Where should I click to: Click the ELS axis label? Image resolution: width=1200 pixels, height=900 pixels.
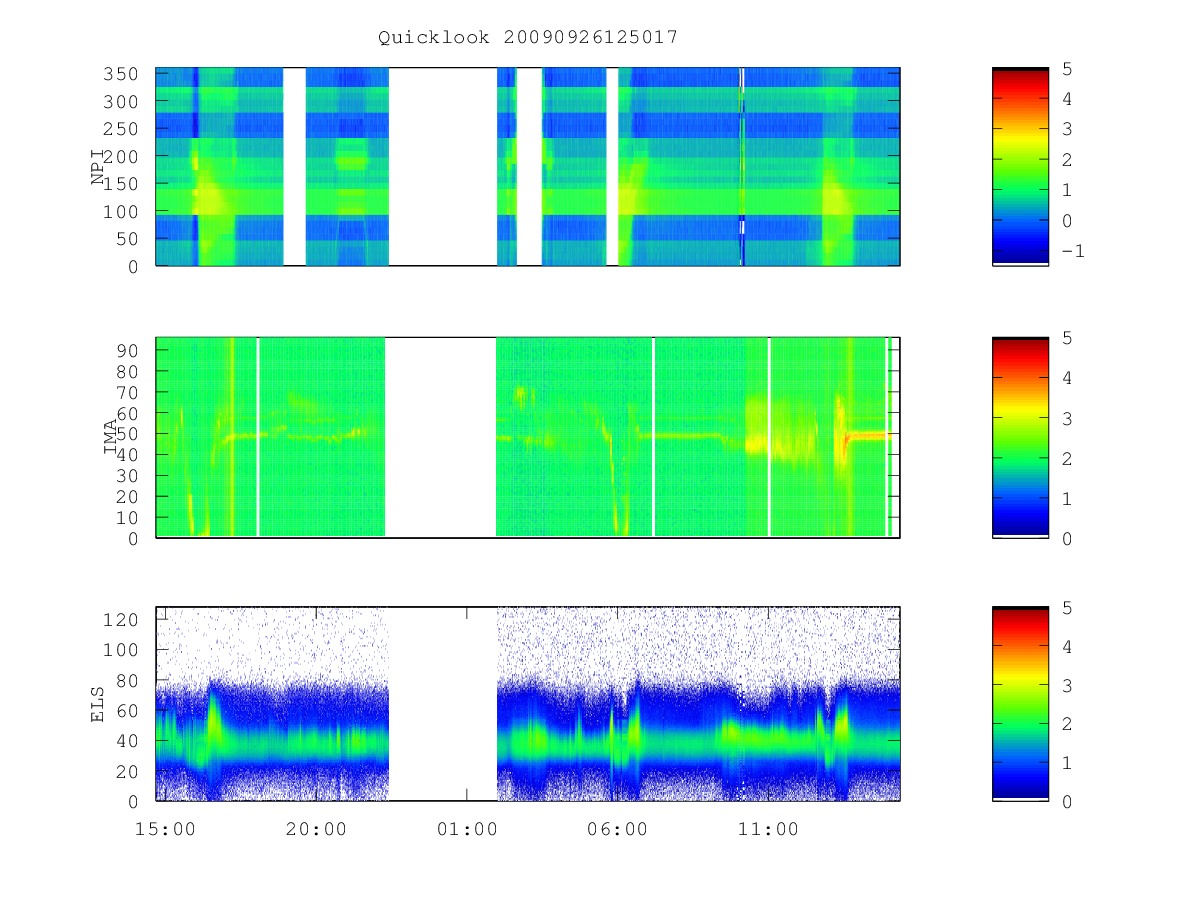point(98,704)
